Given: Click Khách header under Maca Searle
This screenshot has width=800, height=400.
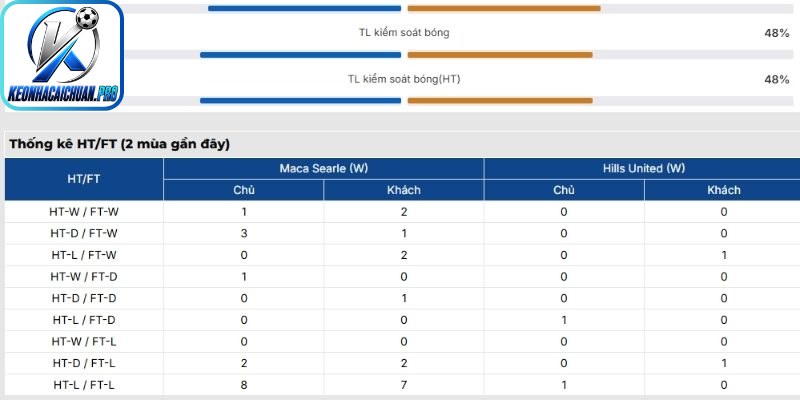Looking at the screenshot, I should tap(404, 190).
